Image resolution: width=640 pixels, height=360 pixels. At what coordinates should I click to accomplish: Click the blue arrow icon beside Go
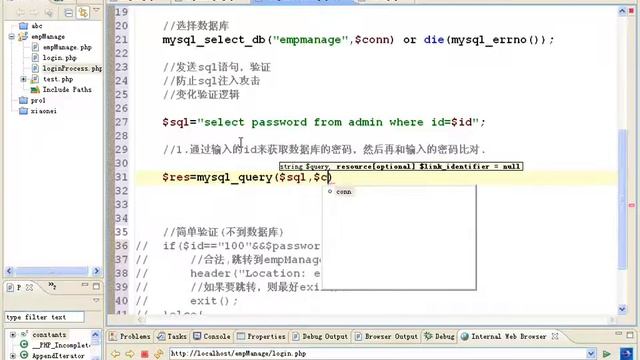626,353
